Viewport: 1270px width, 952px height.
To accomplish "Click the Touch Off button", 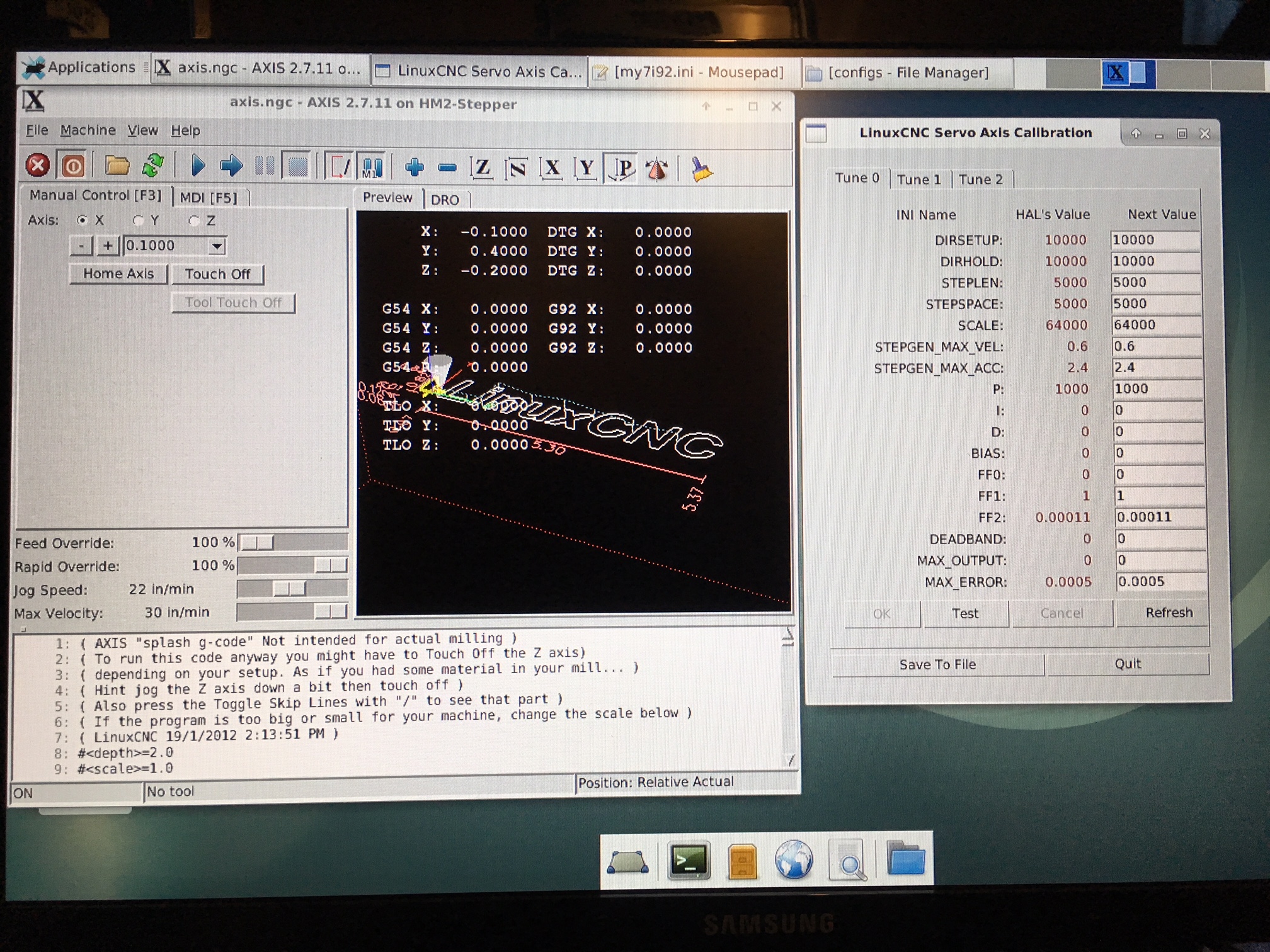I will tap(218, 275).
